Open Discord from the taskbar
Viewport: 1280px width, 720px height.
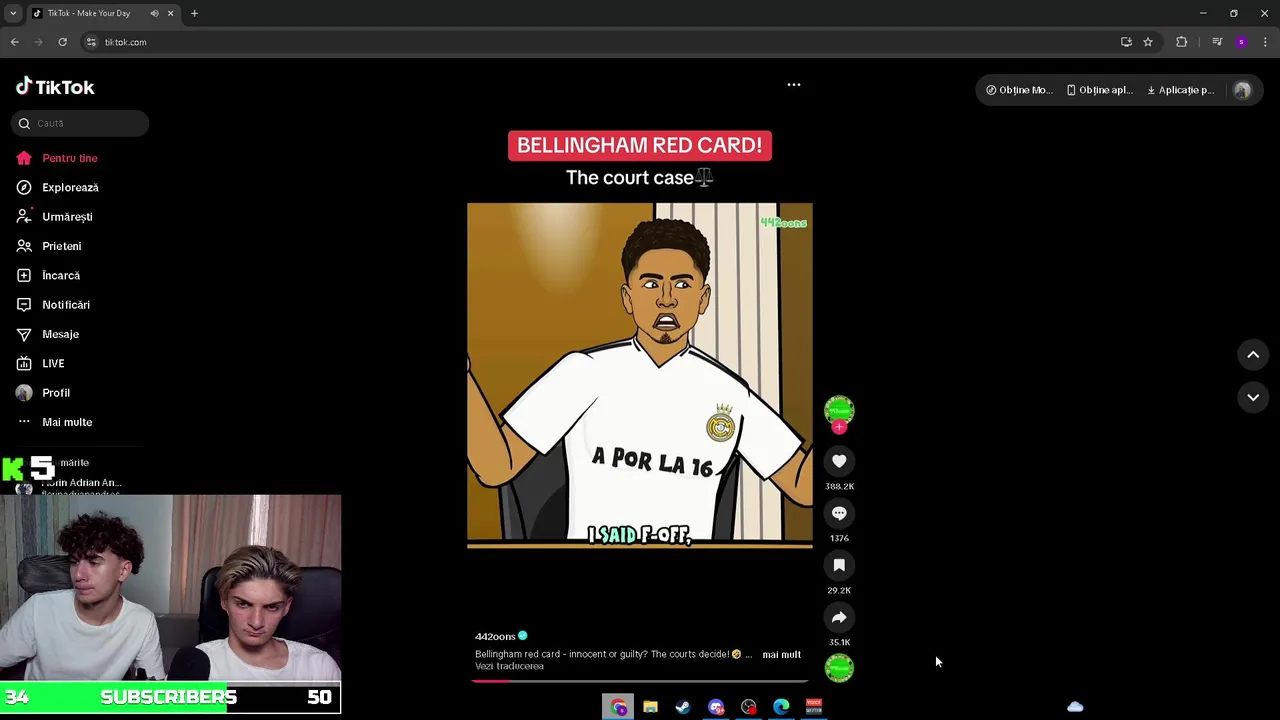pyautogui.click(x=716, y=707)
